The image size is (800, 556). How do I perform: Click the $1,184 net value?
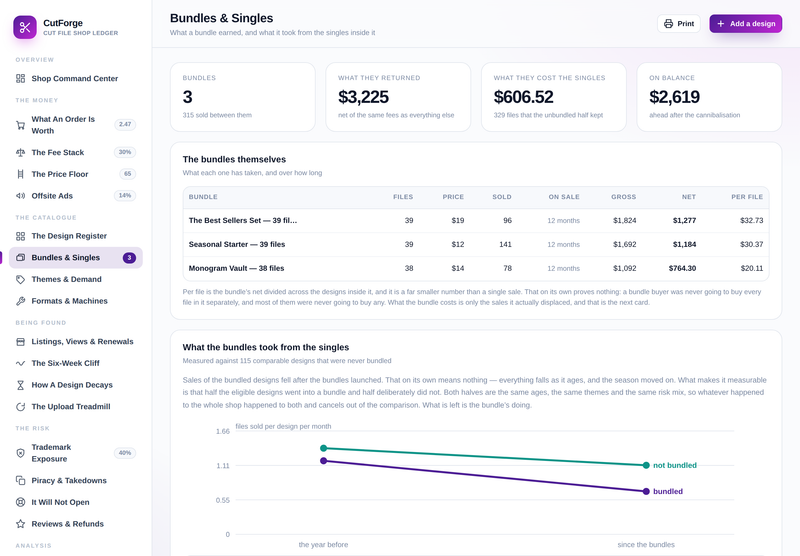pos(684,244)
